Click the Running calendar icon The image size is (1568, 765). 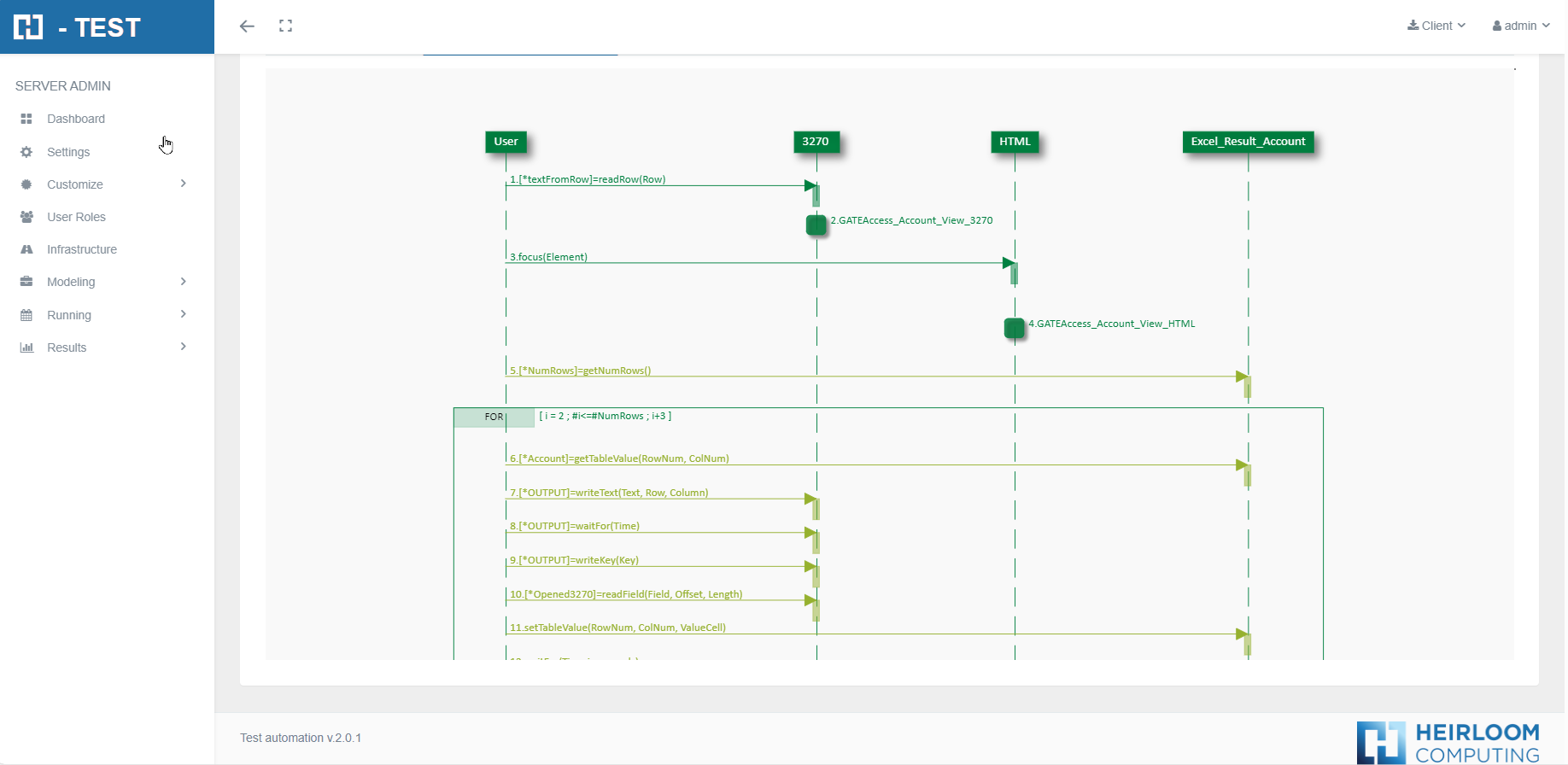[26, 315]
